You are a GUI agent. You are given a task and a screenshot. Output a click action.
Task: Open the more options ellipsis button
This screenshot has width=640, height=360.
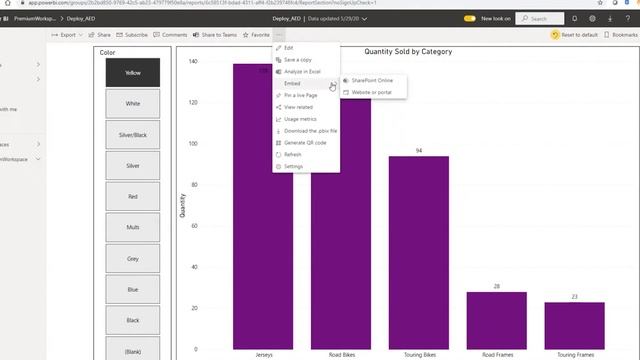click(x=279, y=35)
